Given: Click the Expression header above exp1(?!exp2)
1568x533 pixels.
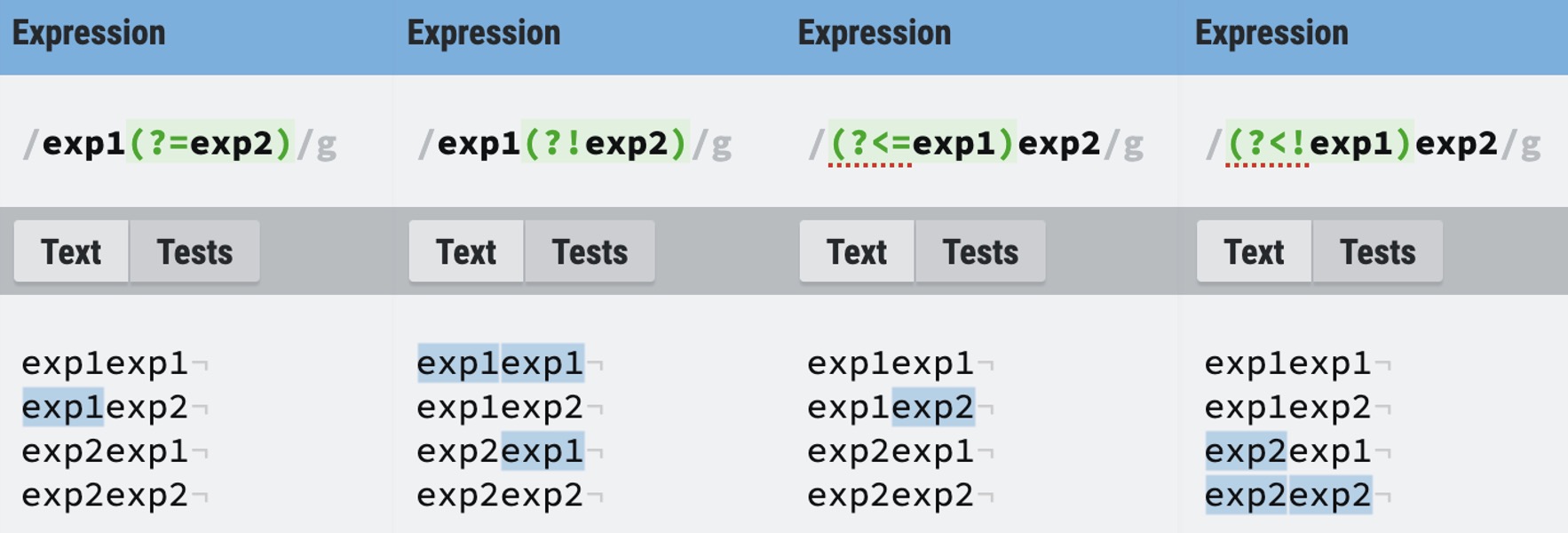Looking at the screenshot, I should click(x=484, y=34).
